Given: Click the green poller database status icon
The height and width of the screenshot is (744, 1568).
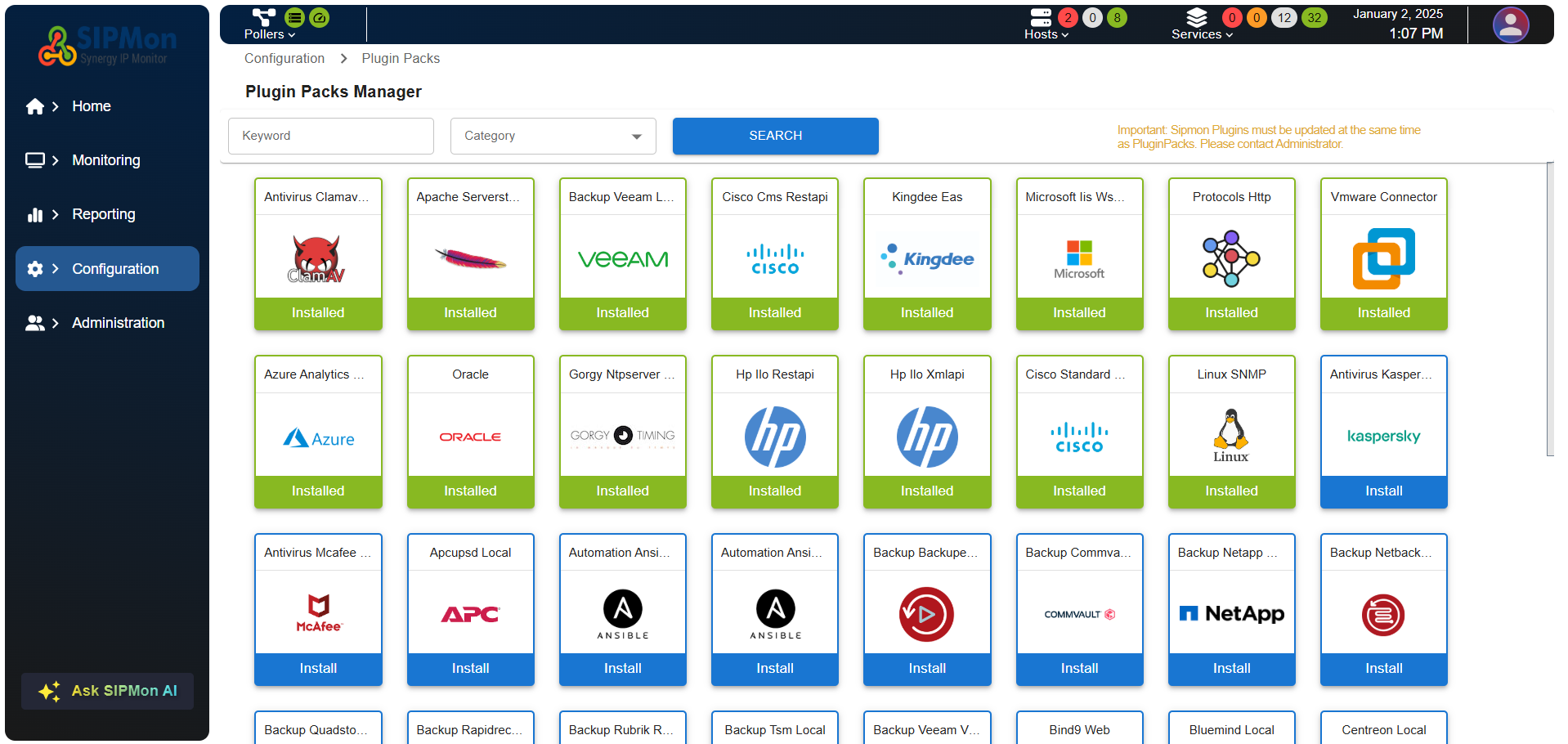Looking at the screenshot, I should point(294,17).
